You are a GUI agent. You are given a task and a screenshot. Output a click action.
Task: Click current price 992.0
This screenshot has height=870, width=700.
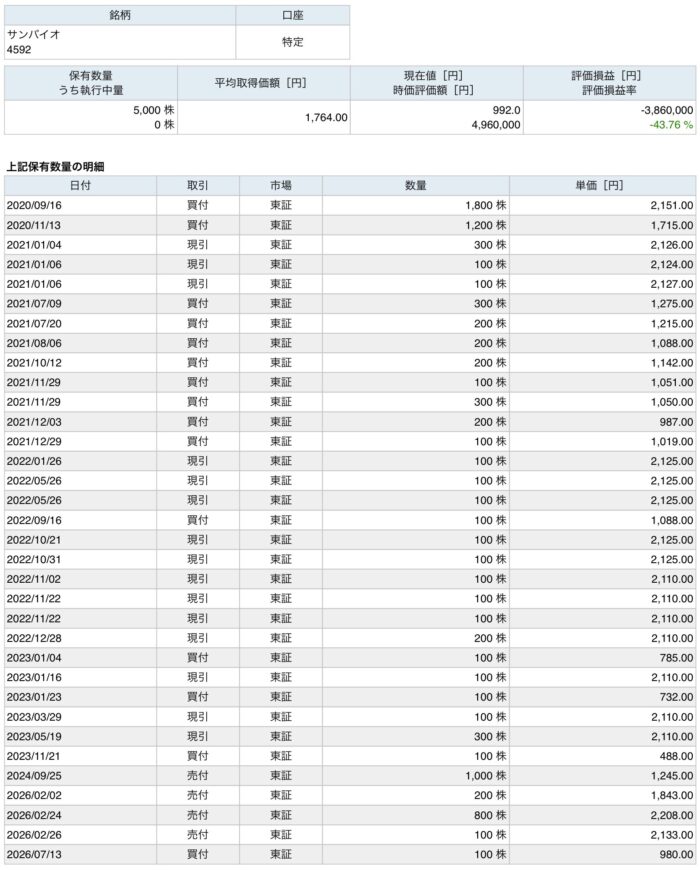click(x=506, y=110)
